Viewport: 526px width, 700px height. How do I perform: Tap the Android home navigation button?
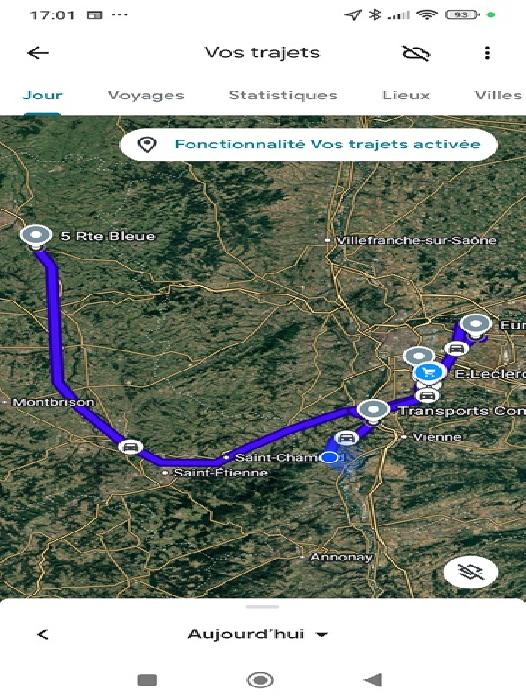(260, 680)
